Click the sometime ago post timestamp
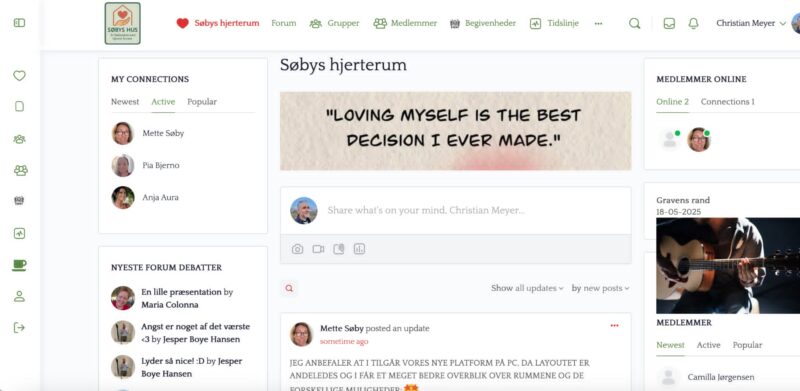 pyautogui.click(x=344, y=341)
